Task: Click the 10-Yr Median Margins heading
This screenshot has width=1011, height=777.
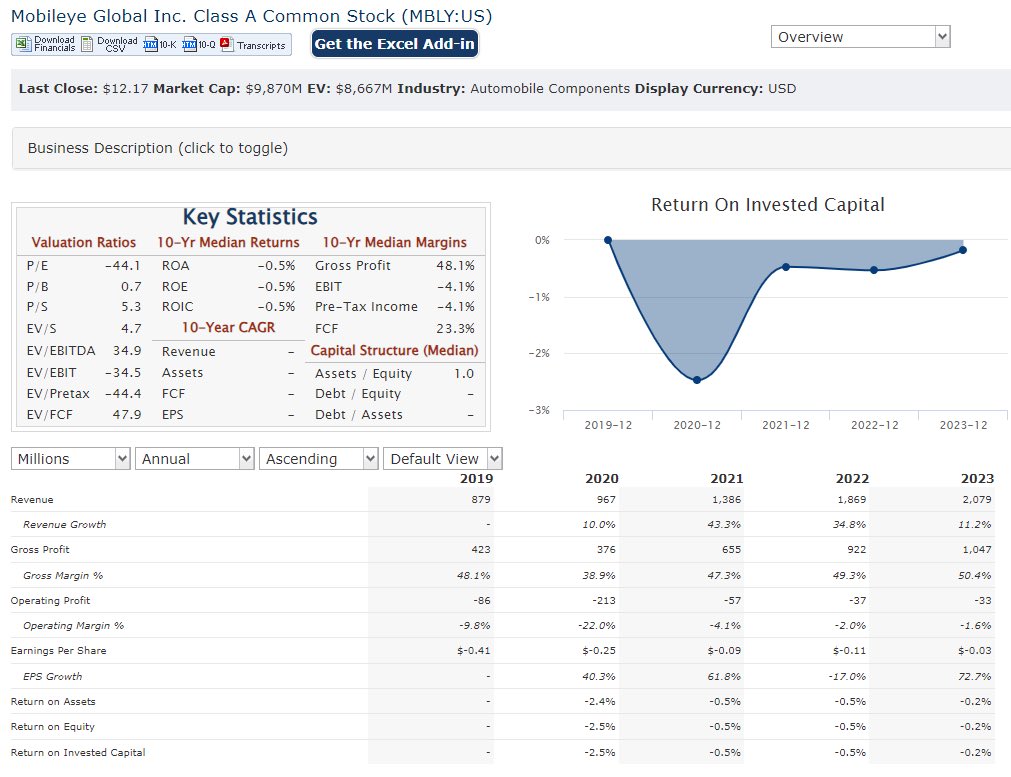Action: pos(395,242)
